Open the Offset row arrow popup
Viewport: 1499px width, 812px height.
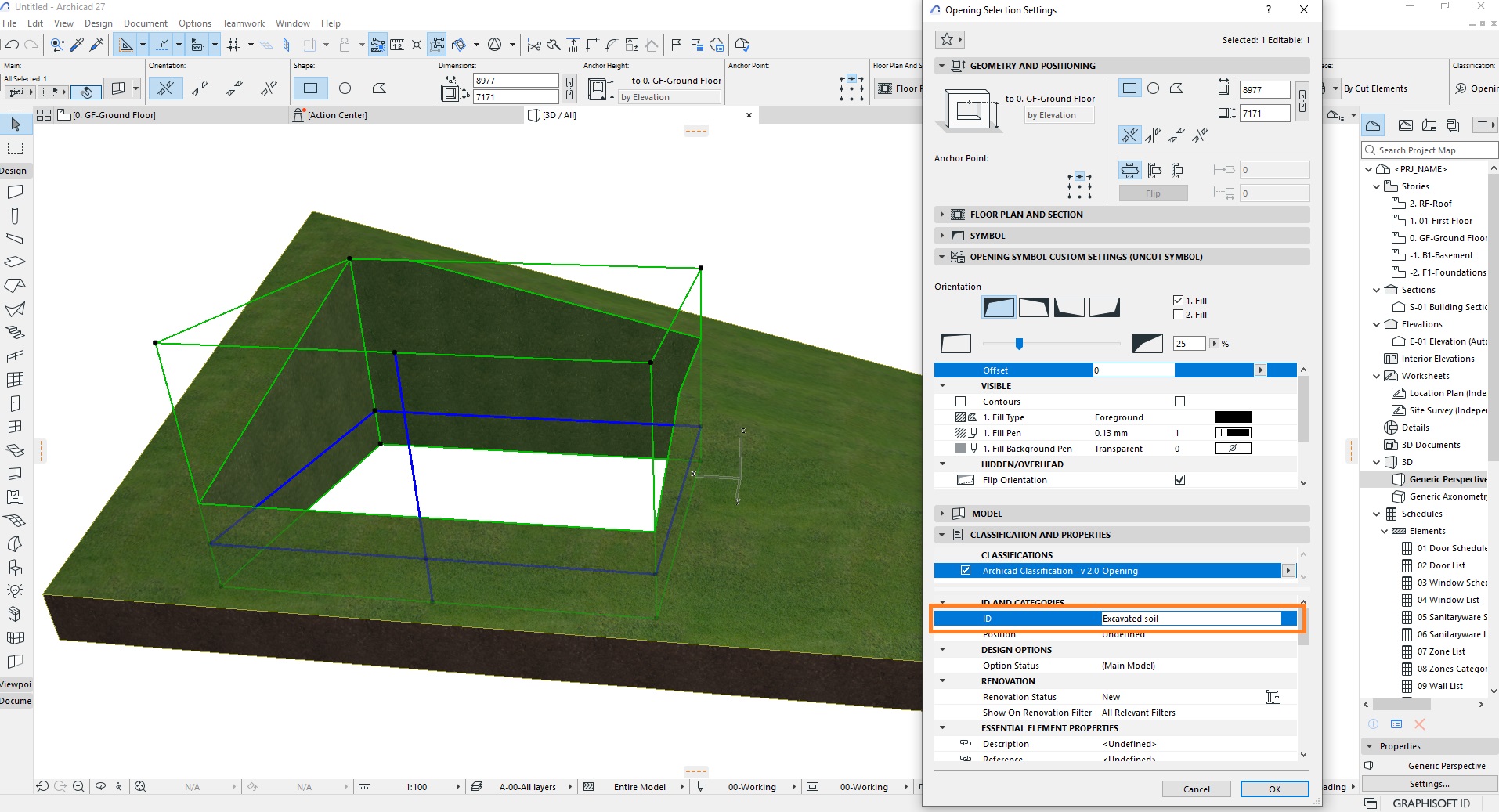tap(1260, 370)
